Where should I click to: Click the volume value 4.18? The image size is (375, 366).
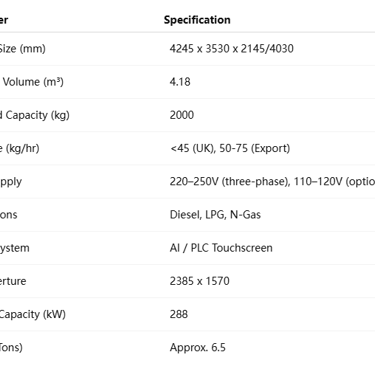(x=180, y=82)
